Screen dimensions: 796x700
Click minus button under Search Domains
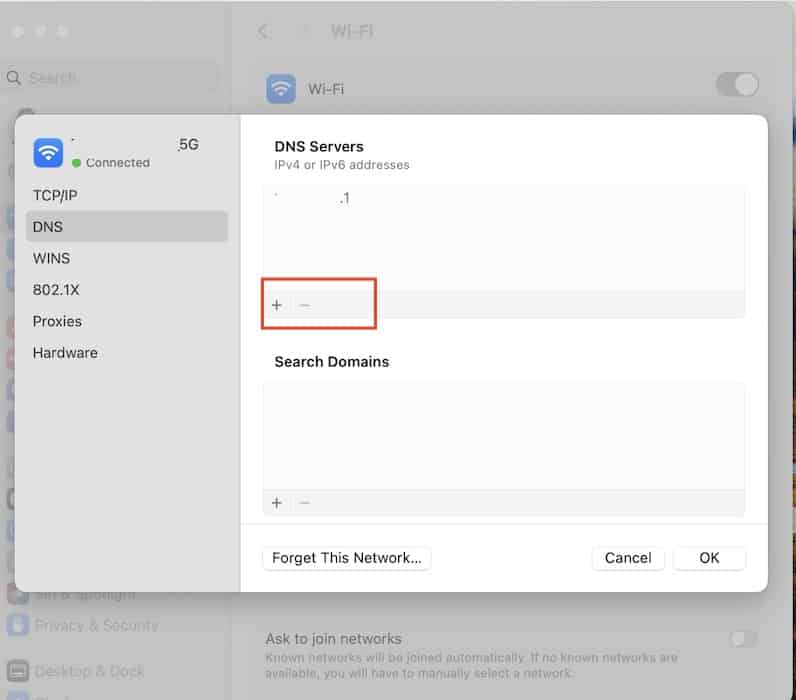305,503
